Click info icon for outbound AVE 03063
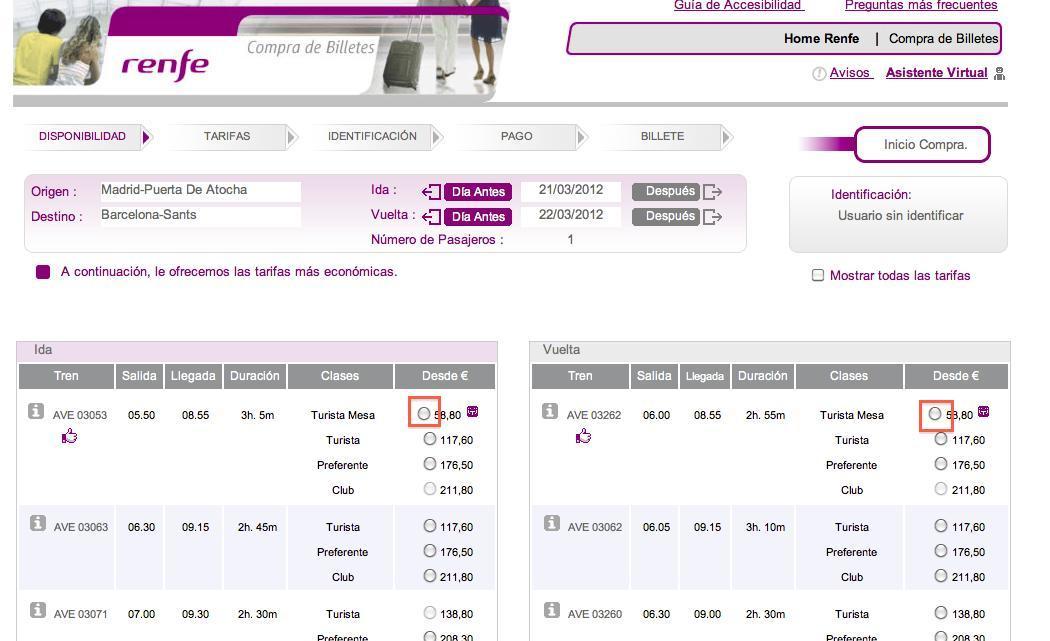This screenshot has height=641, width=1050. [37, 523]
